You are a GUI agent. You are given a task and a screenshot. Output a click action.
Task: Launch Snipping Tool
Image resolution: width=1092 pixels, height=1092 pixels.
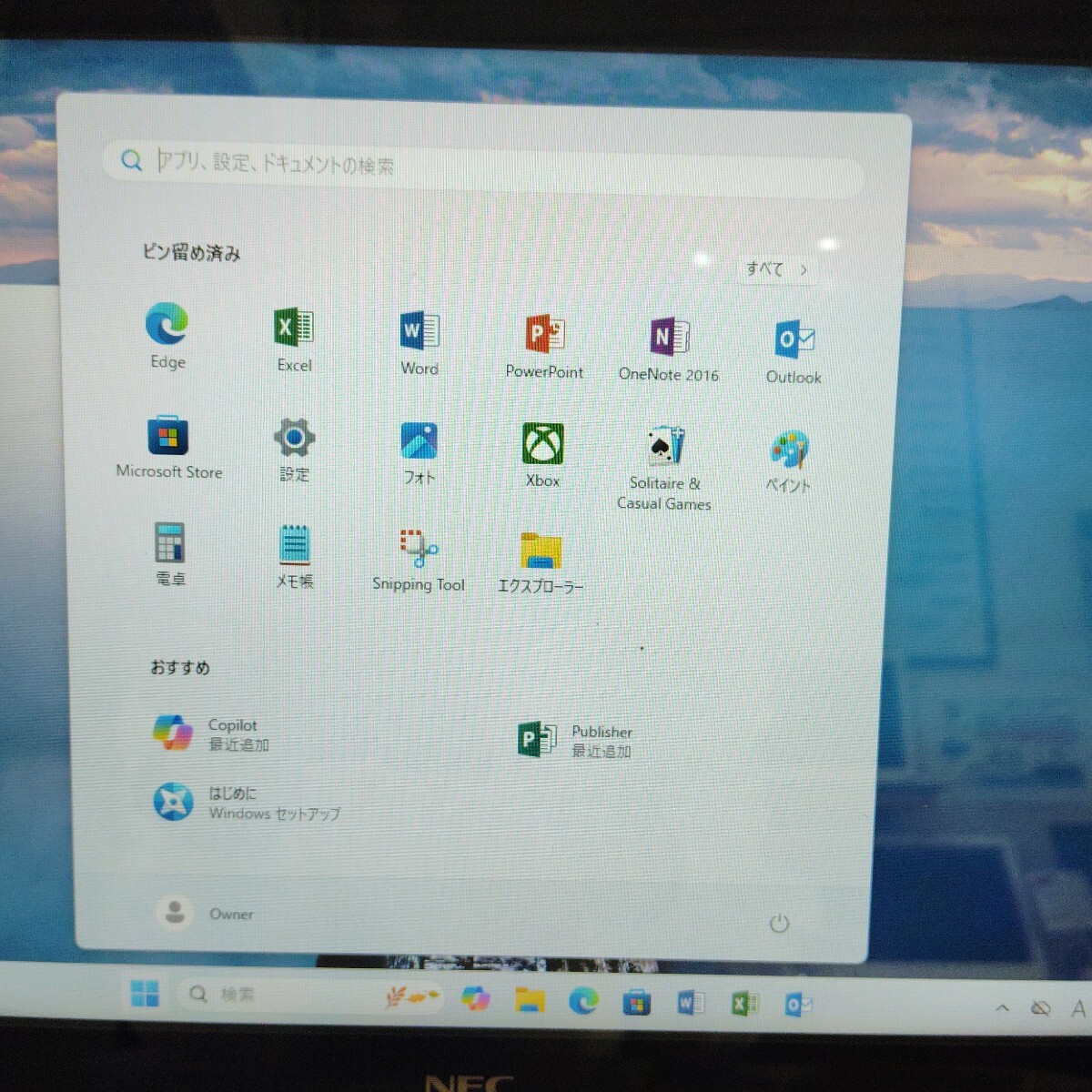tap(419, 560)
